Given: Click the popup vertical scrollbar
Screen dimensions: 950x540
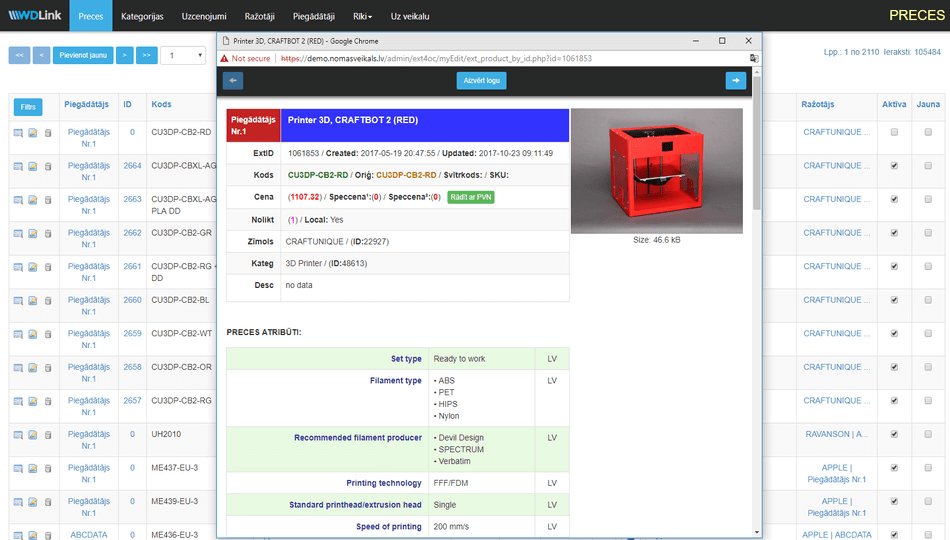Looking at the screenshot, I should click(756, 300).
